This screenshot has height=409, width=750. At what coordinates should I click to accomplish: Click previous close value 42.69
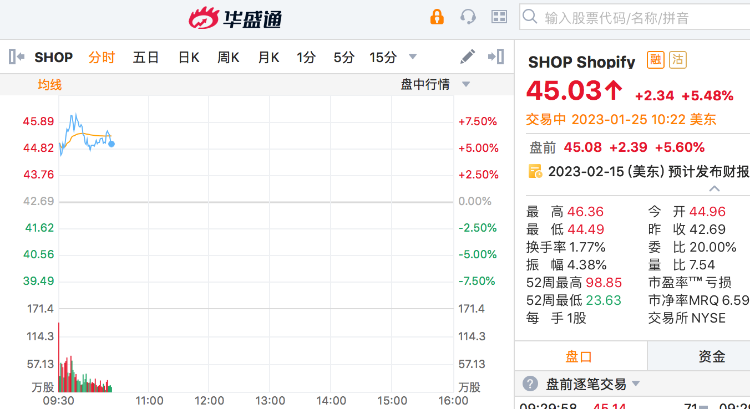[707, 229]
